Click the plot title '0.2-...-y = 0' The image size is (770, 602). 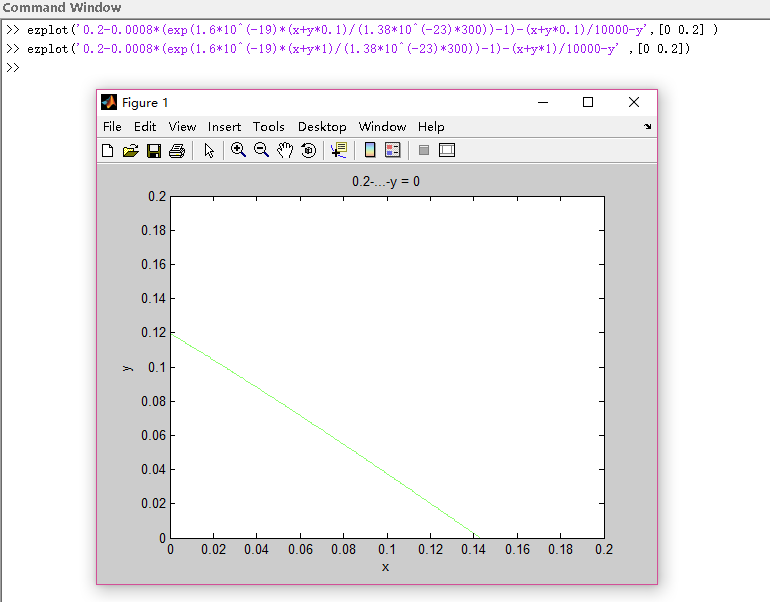coord(385,182)
